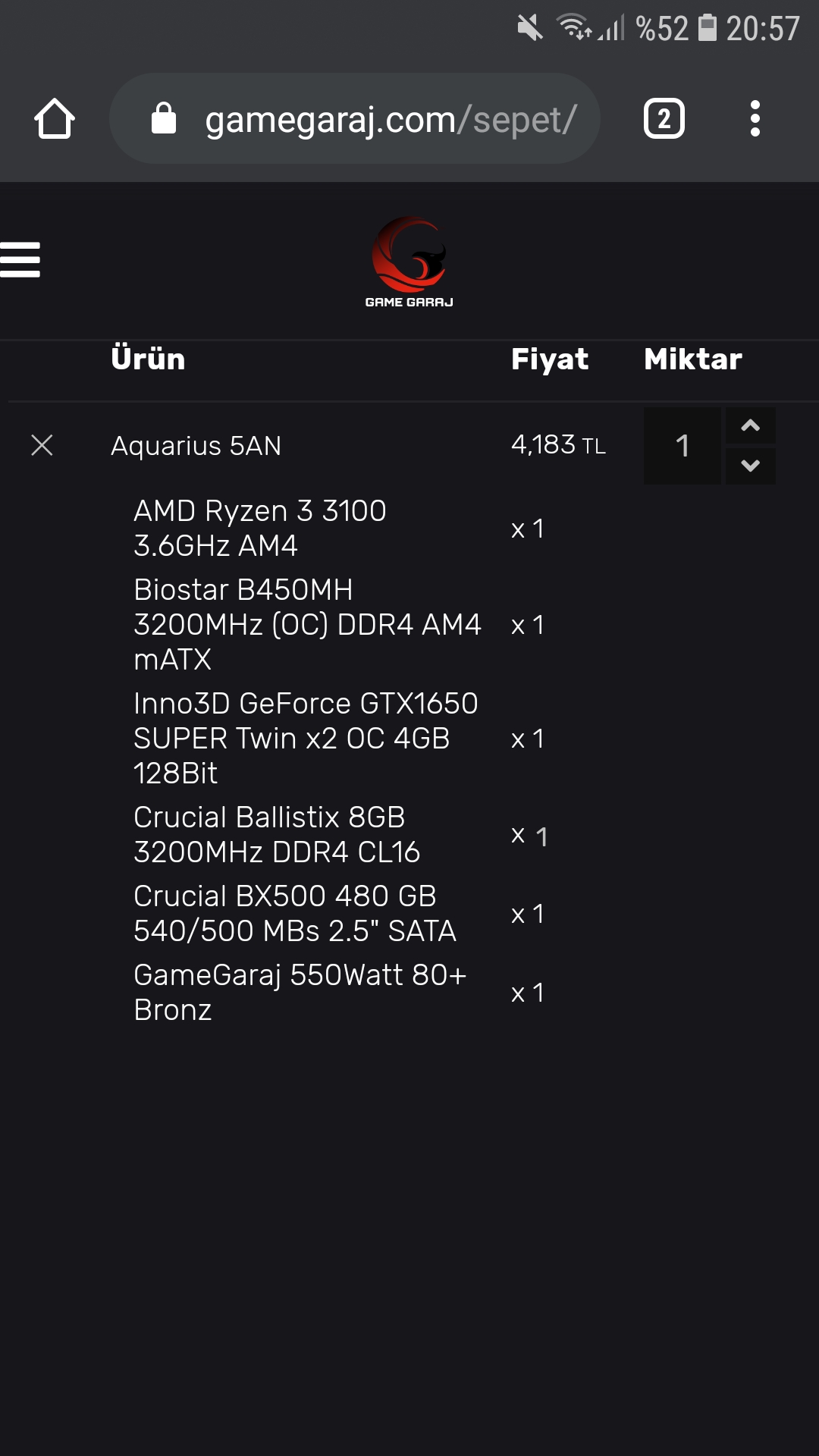
Task: Tap the browser home icon
Action: [x=55, y=119]
